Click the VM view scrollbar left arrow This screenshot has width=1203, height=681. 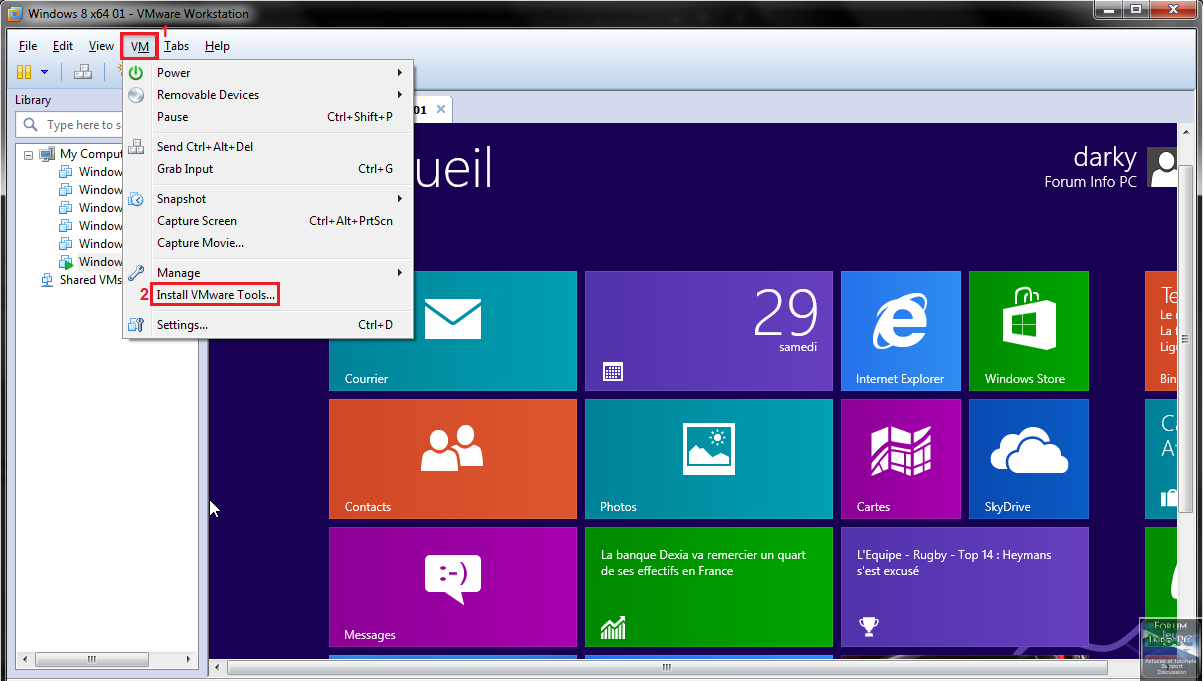pyautogui.click(x=218, y=667)
